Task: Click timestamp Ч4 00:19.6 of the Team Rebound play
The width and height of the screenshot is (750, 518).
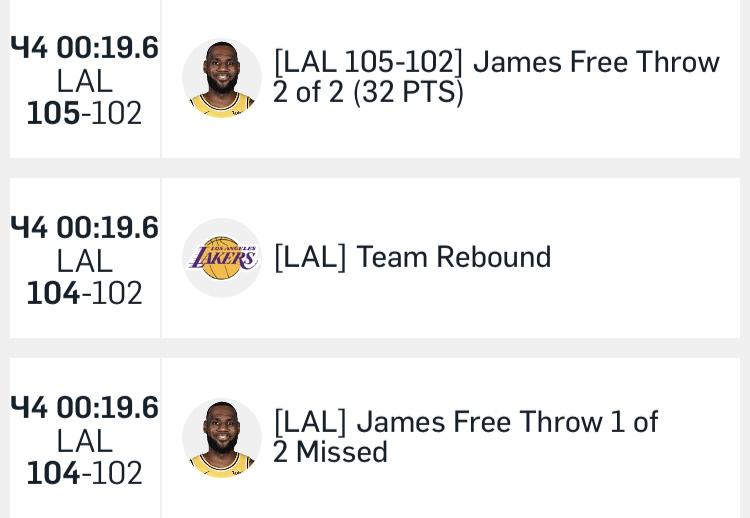Action: pos(84,228)
